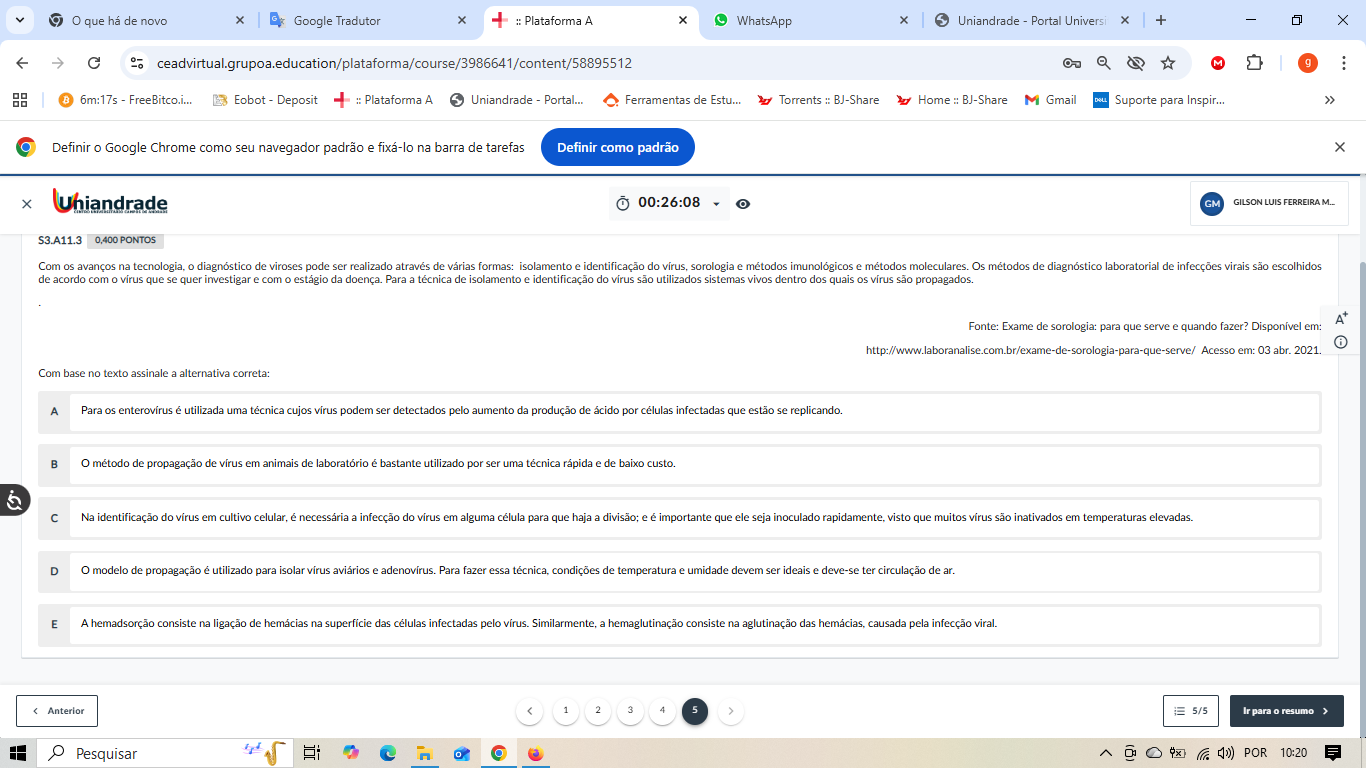Click the stopwatch timer icon
1366x768 pixels.
pos(623,204)
